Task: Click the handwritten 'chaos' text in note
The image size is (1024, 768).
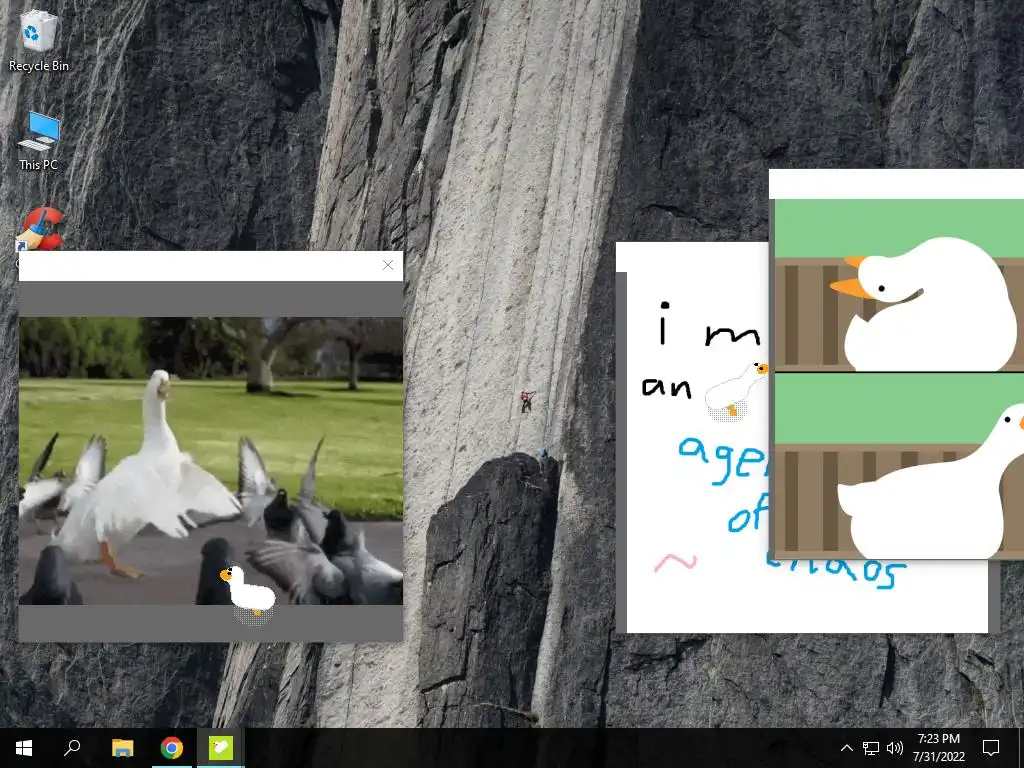Action: click(836, 570)
